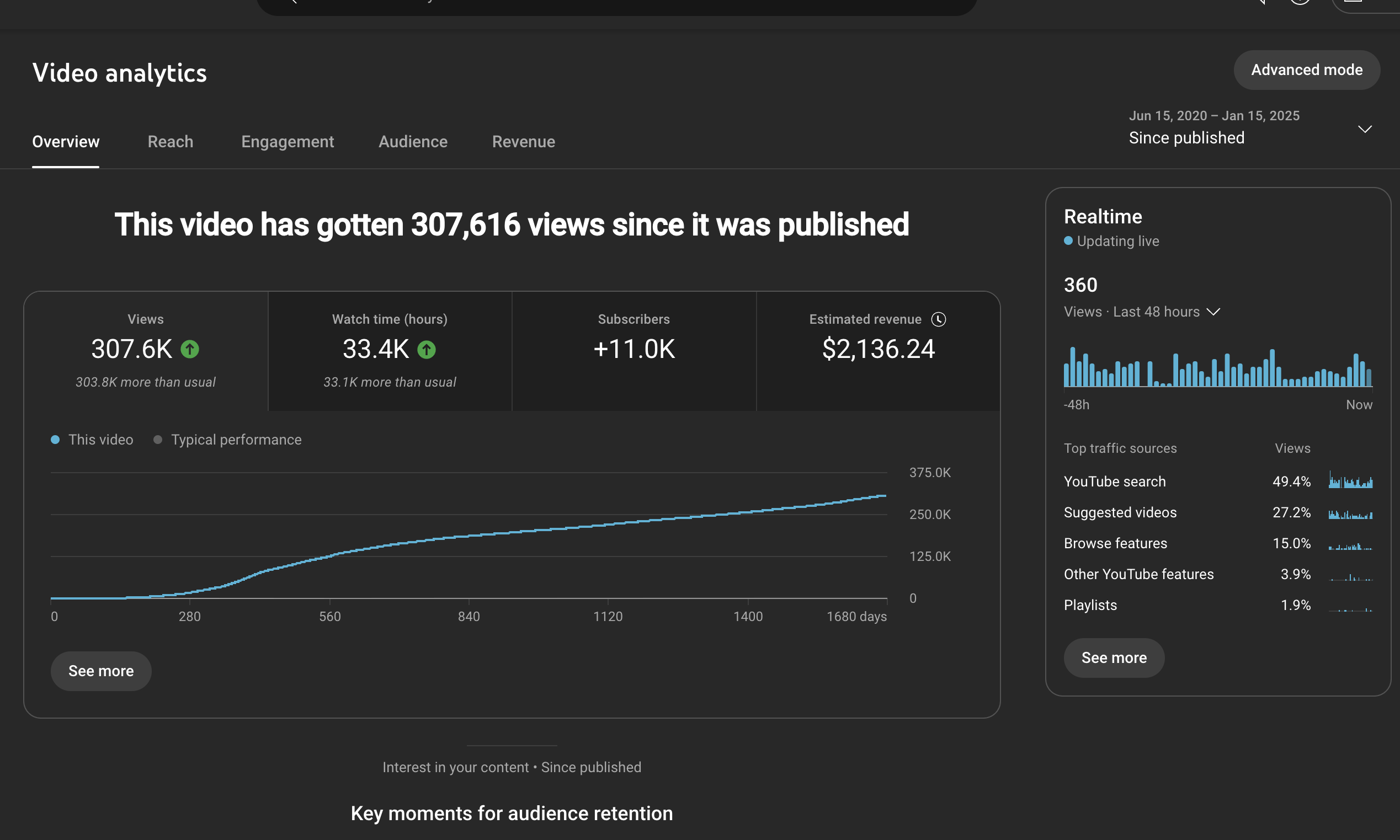Toggle the This video legend dot
Image resolution: width=1400 pixels, height=840 pixels.
pos(55,440)
